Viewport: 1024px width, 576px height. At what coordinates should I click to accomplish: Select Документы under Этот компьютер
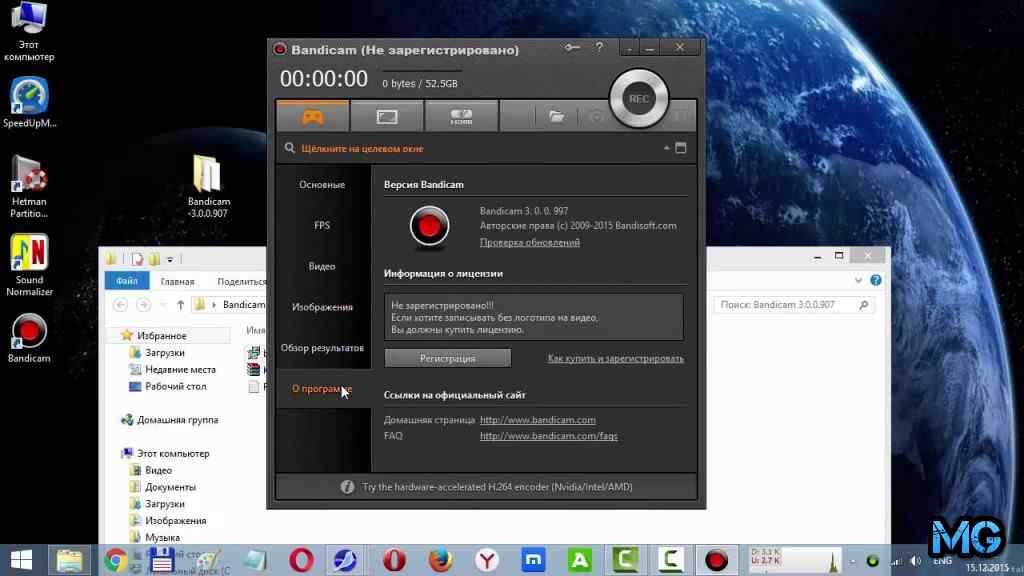[x=170, y=487]
